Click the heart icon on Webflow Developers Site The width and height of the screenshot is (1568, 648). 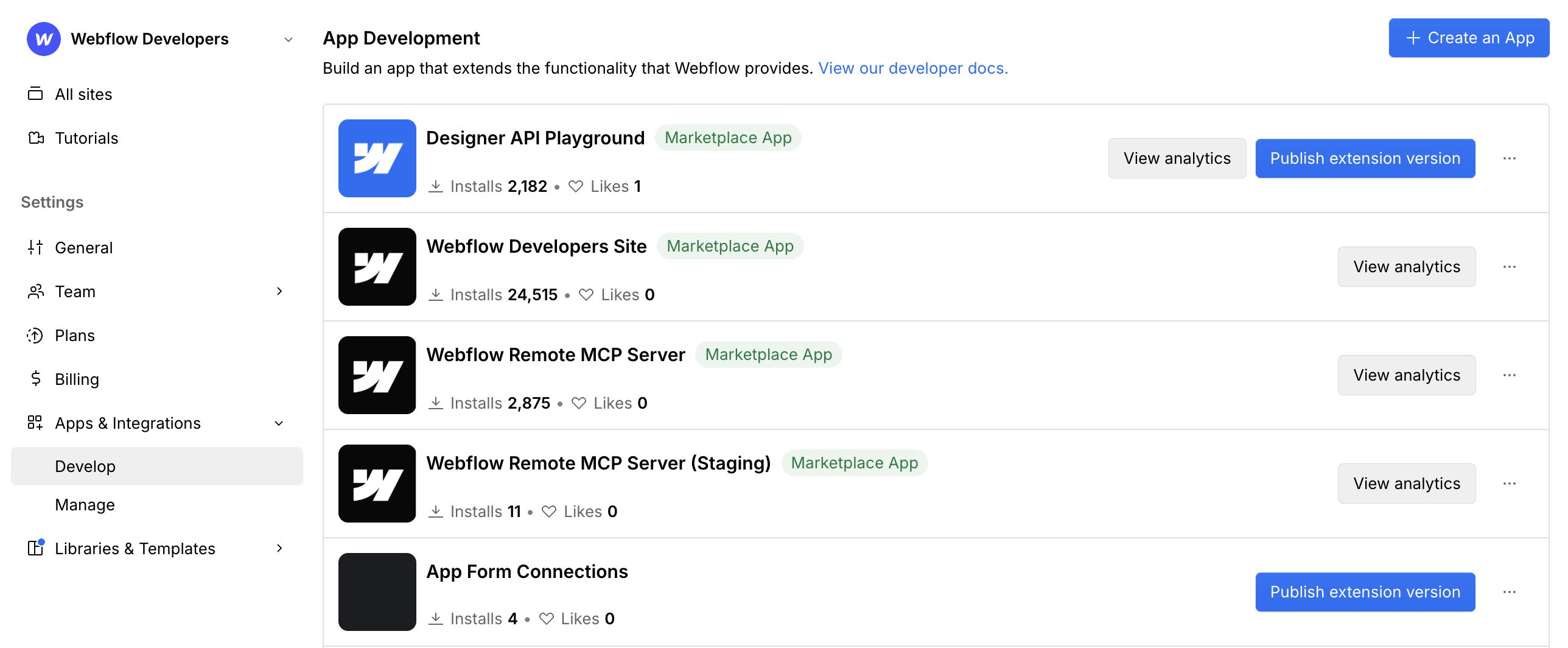click(x=585, y=294)
